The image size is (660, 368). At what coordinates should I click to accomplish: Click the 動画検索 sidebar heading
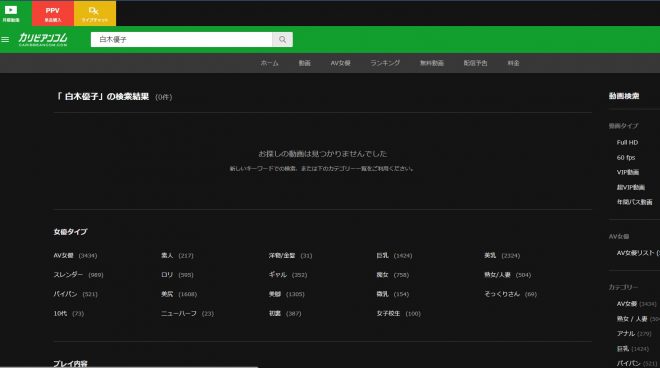pyautogui.click(x=624, y=96)
